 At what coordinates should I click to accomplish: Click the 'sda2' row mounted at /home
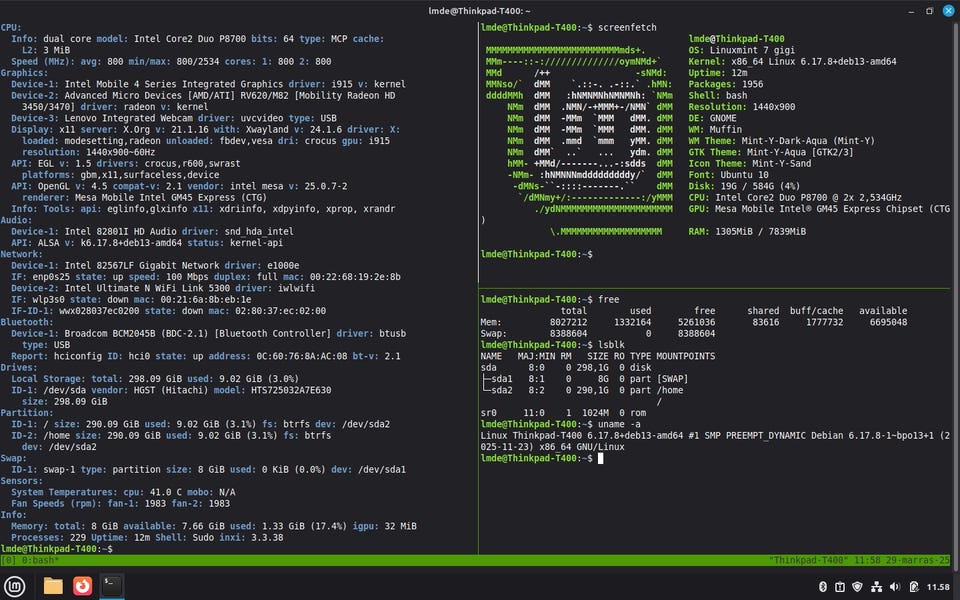pyautogui.click(x=582, y=390)
